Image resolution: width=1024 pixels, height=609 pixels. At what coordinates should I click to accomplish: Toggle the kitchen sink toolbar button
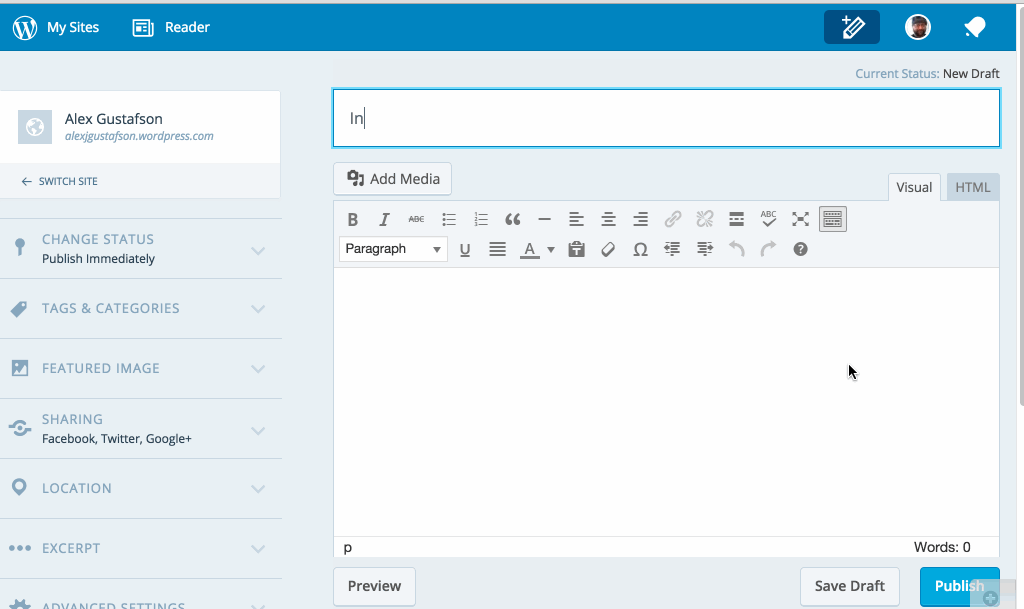[832, 219]
